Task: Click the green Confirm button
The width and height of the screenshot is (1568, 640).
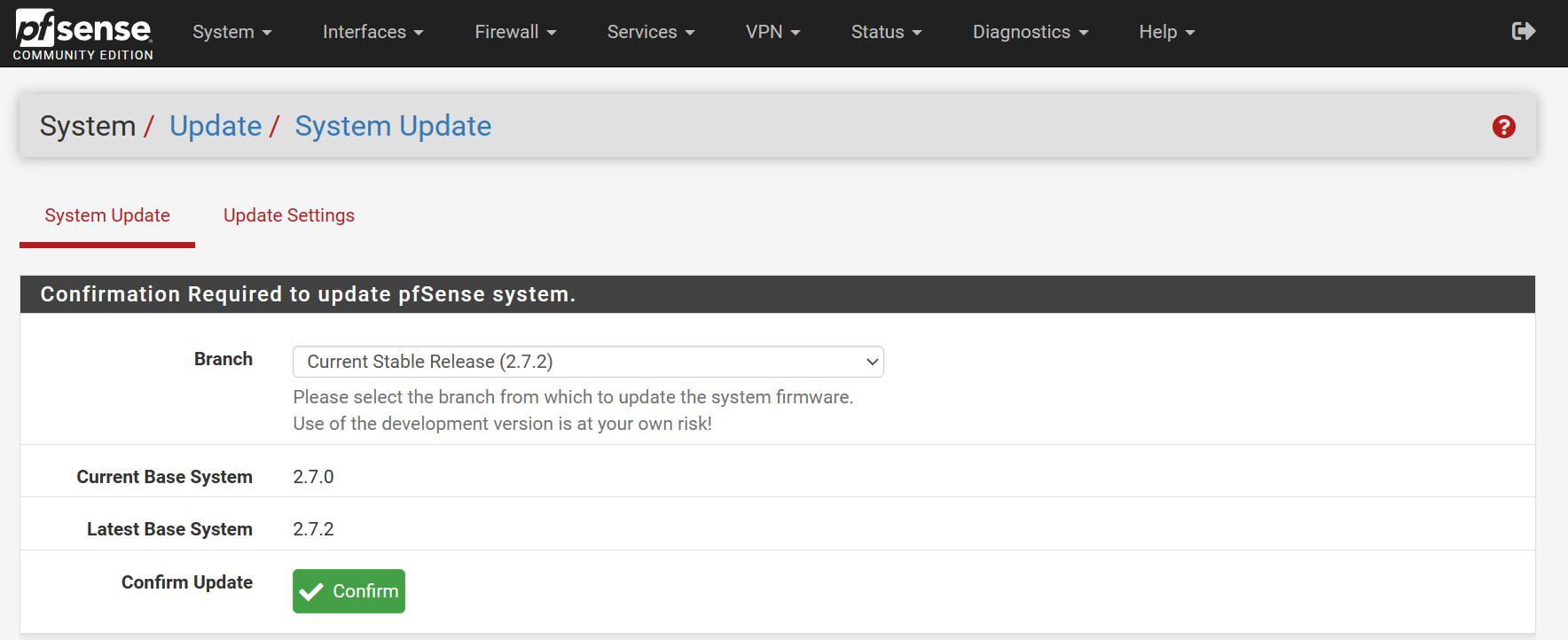Action: [x=349, y=591]
